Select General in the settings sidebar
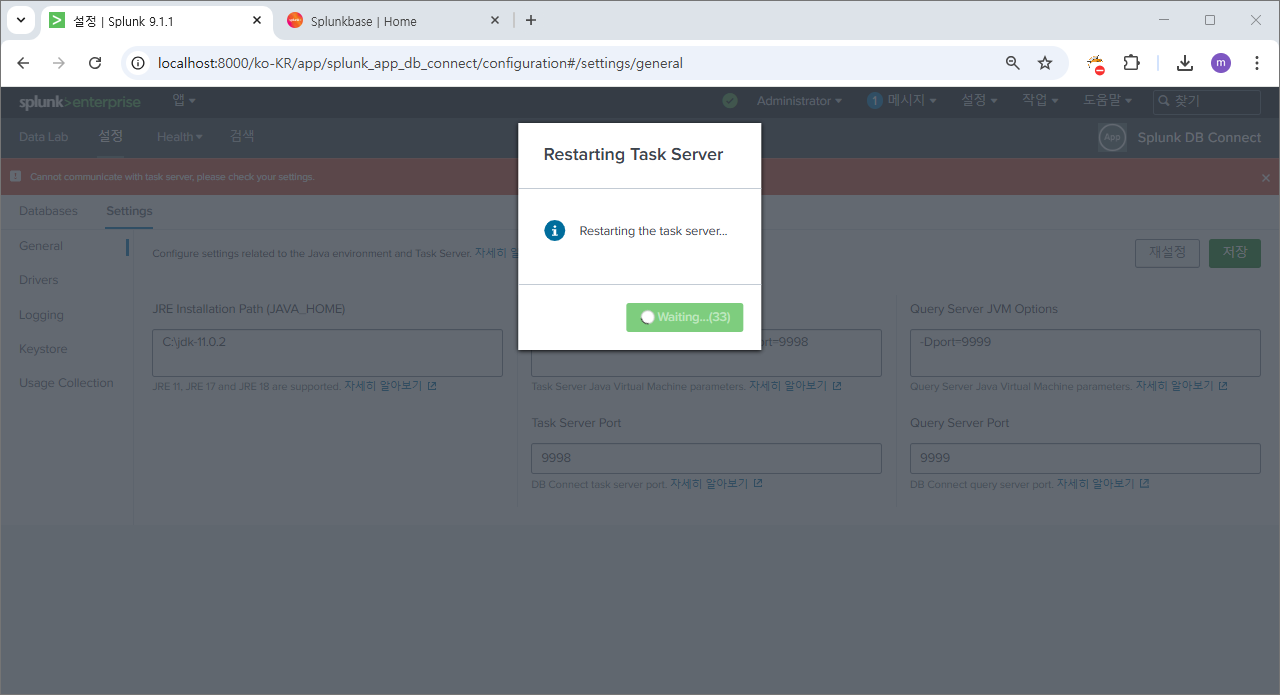The image size is (1280, 695). pos(41,246)
